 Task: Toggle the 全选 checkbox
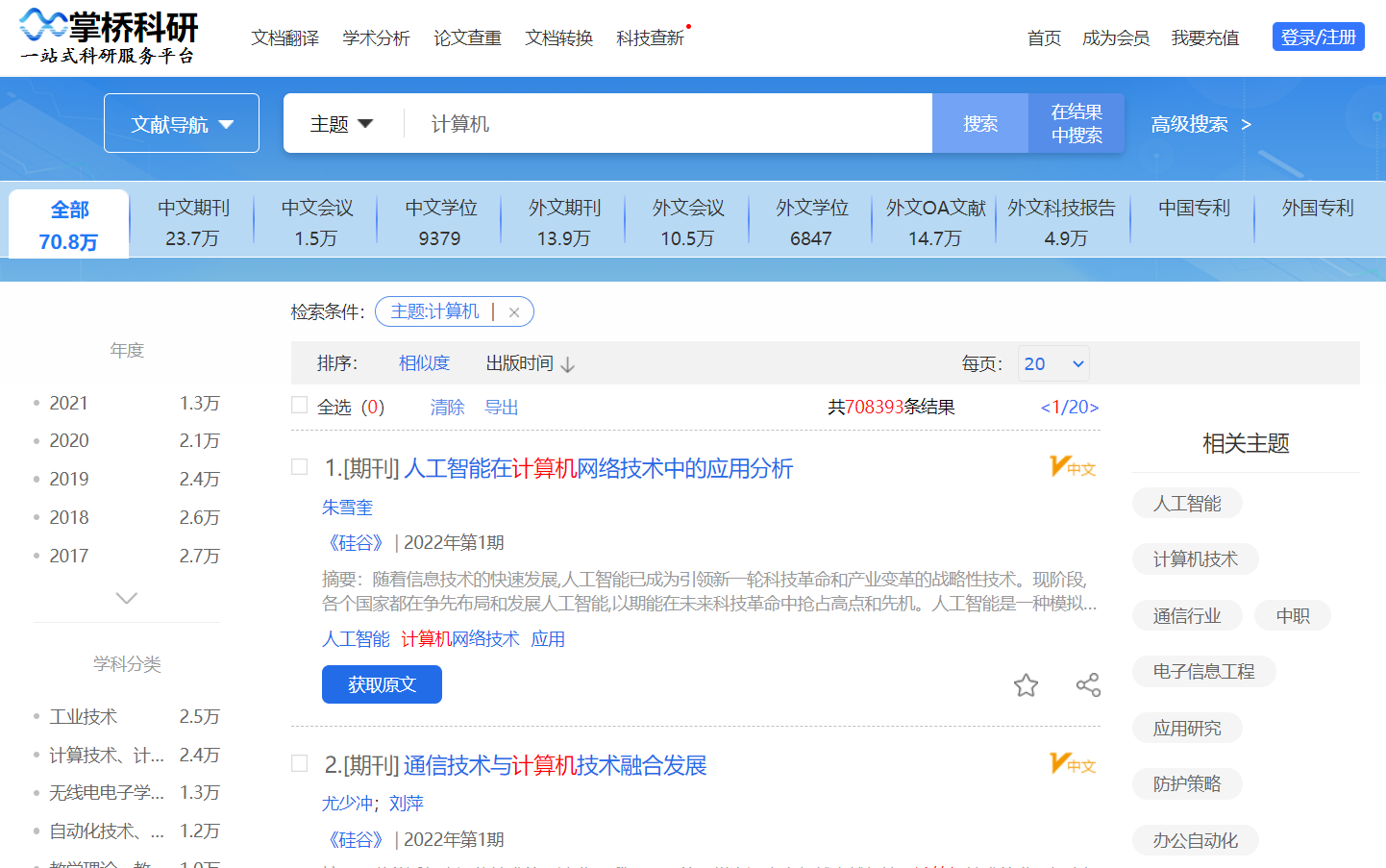[x=300, y=406]
